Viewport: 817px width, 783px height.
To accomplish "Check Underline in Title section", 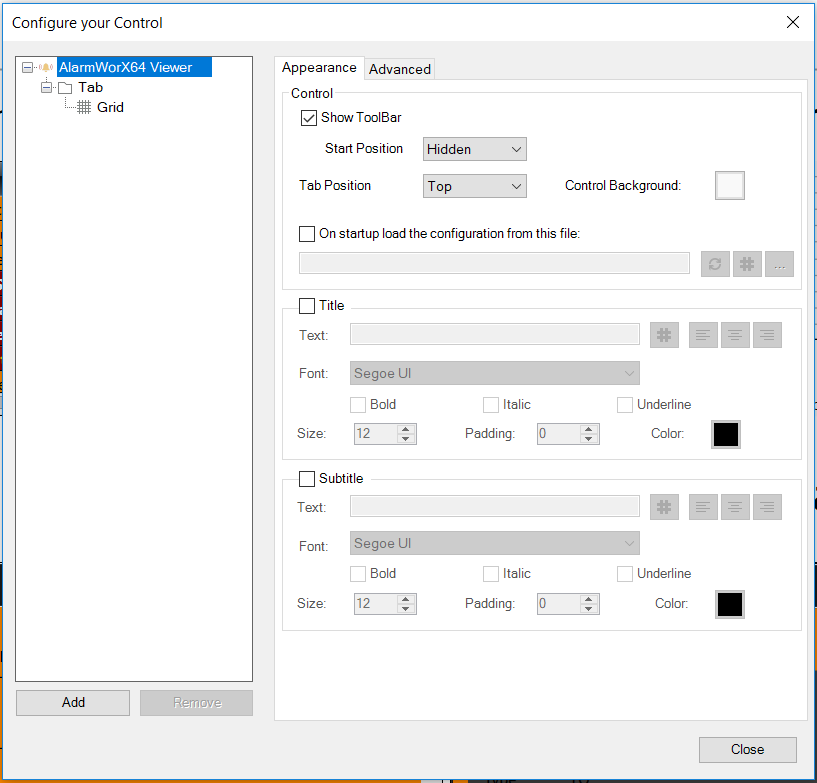I will coord(625,405).
